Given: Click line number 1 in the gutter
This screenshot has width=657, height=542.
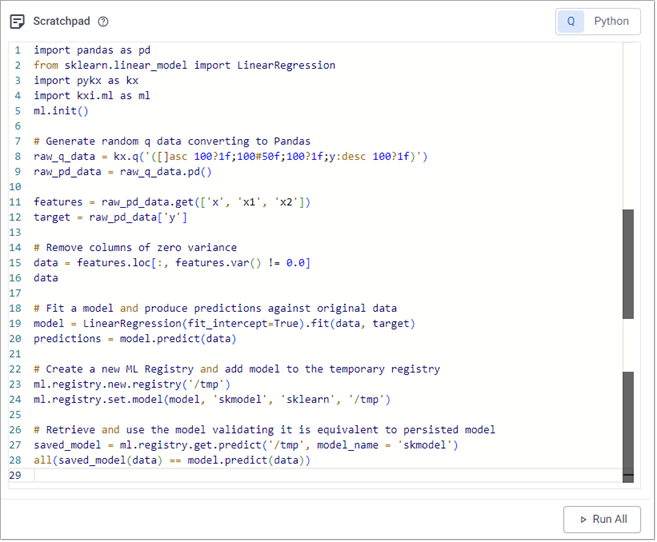Looking at the screenshot, I should click(x=17, y=49).
